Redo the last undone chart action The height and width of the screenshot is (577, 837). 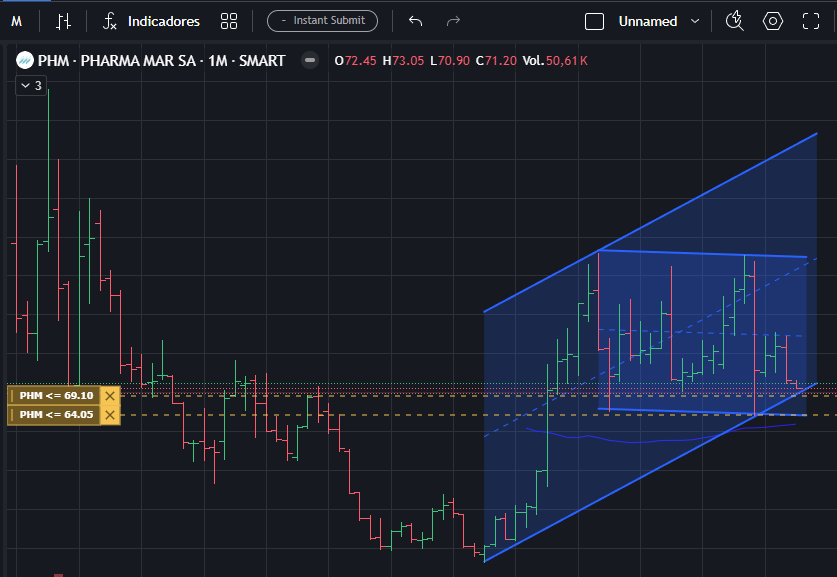453,21
